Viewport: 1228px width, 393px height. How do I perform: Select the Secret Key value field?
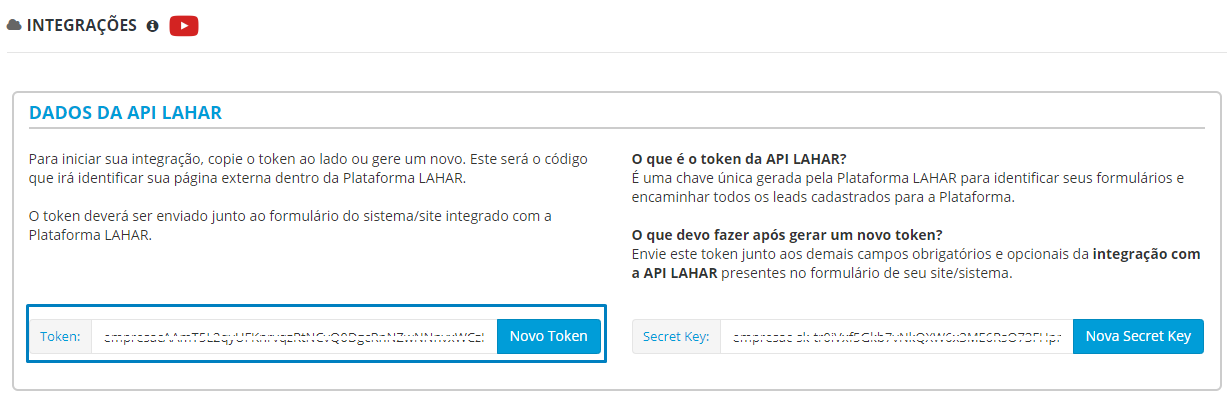pyautogui.click(x=896, y=336)
